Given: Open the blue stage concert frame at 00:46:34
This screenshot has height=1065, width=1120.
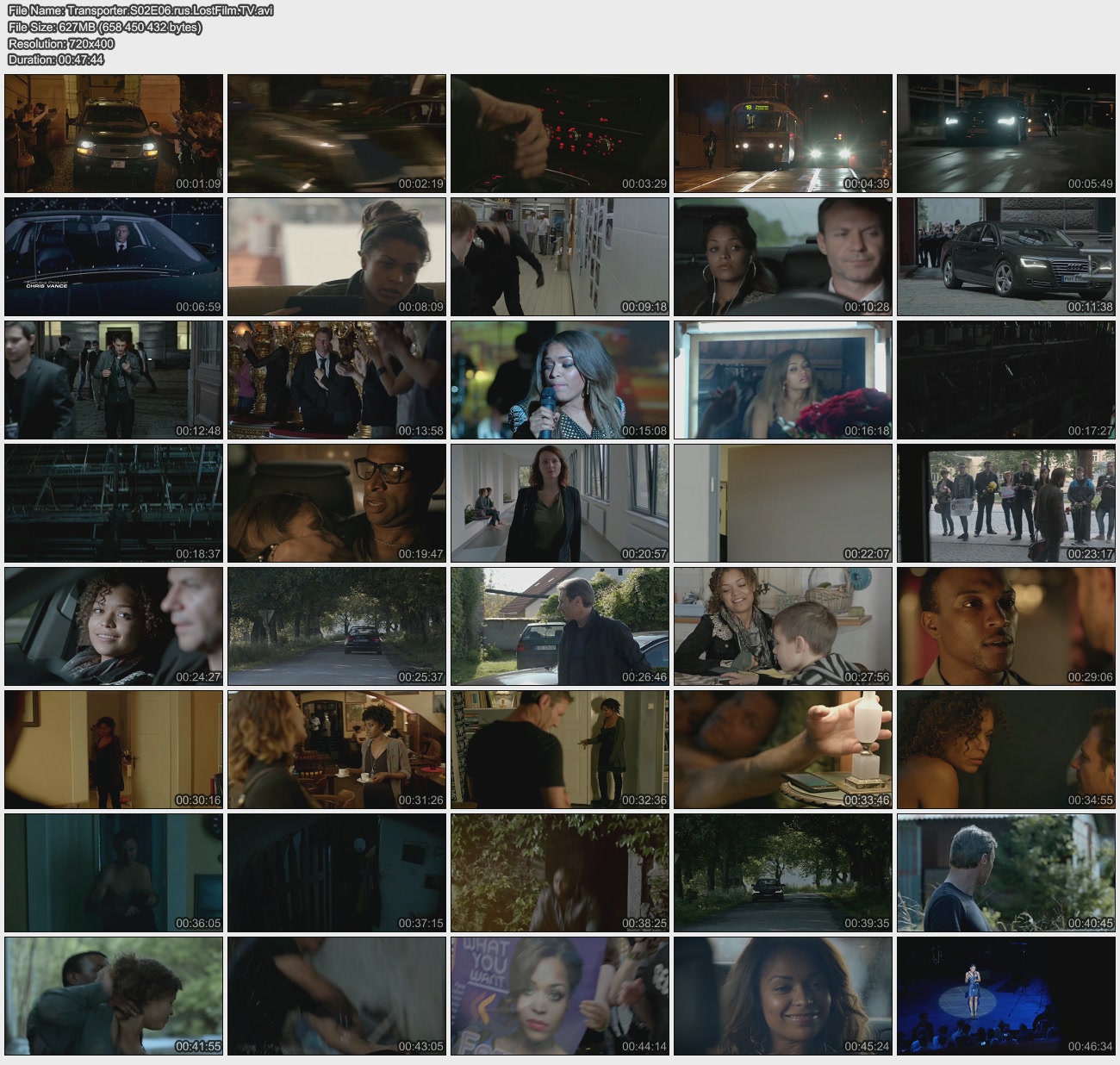Looking at the screenshot, I should 1005,996.
